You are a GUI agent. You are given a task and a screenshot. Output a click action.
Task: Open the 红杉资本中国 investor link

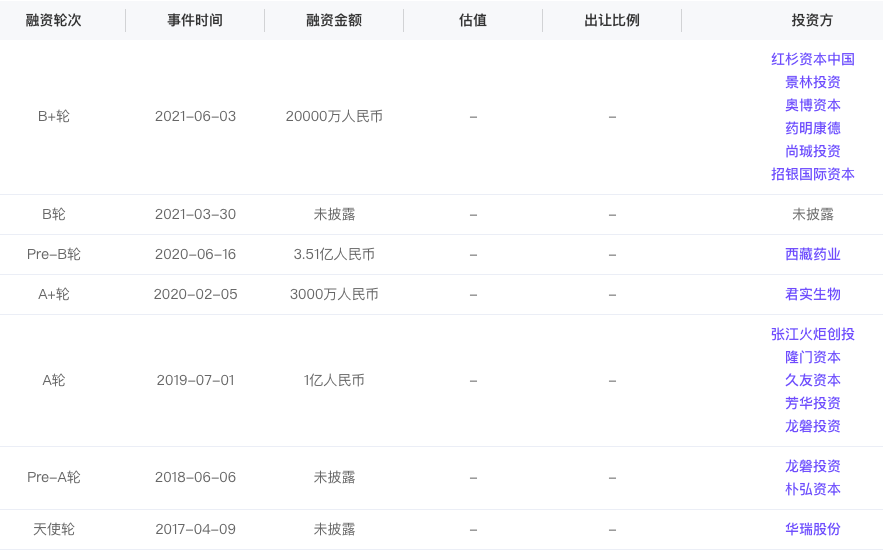click(812, 59)
